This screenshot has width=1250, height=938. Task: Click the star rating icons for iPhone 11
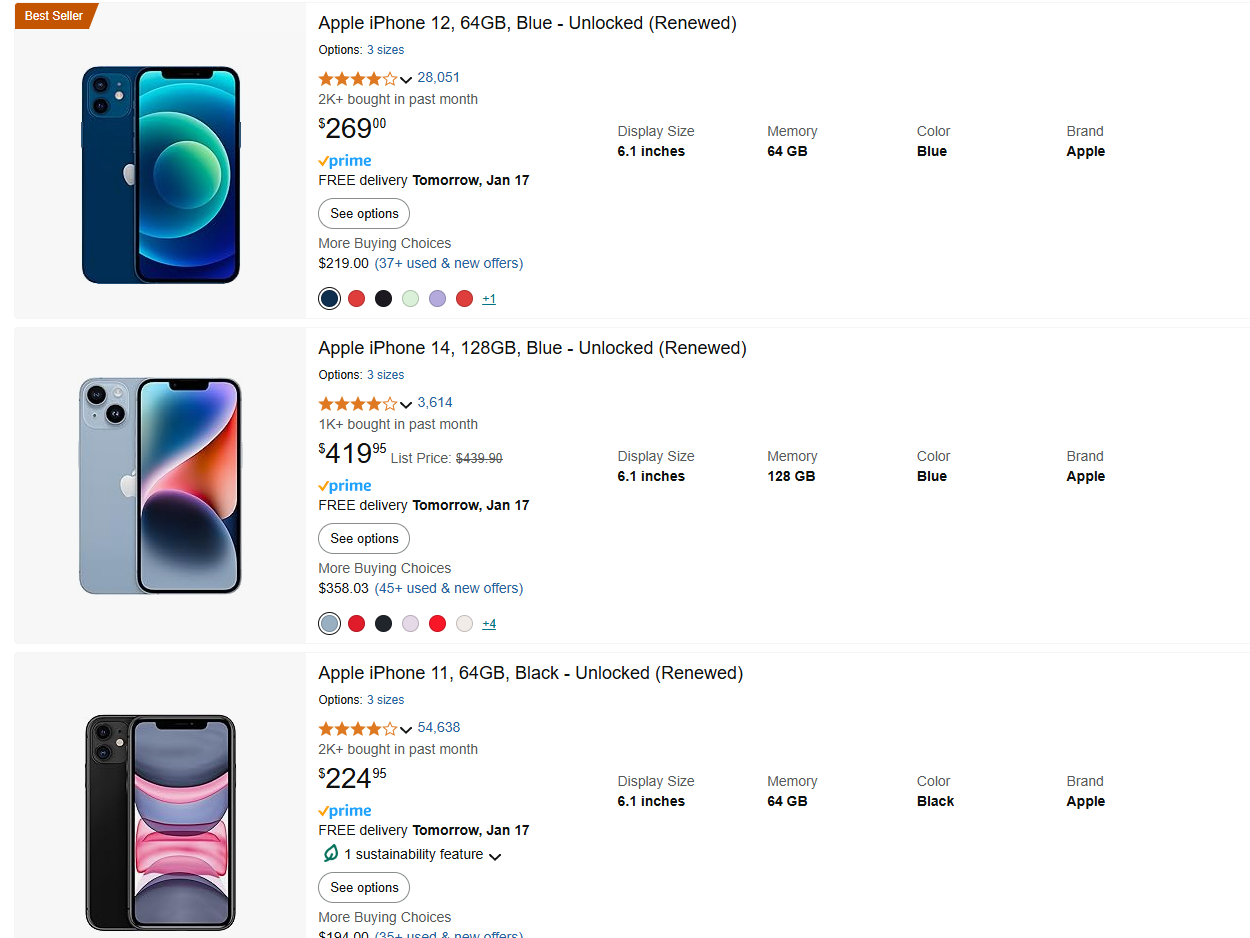coord(358,728)
